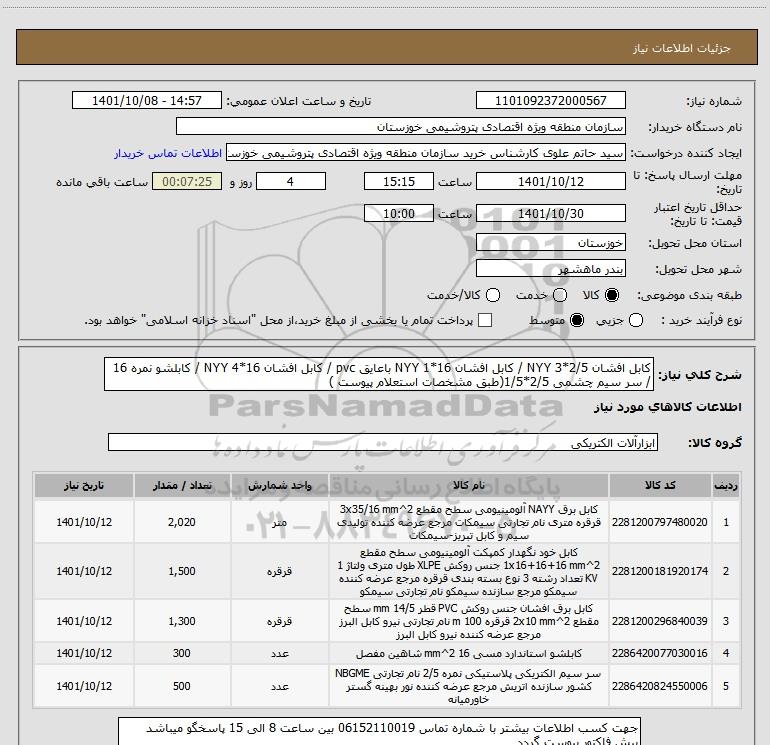Select product code 2286420077030016
Viewport: 770px width, 745px height.
point(660,653)
